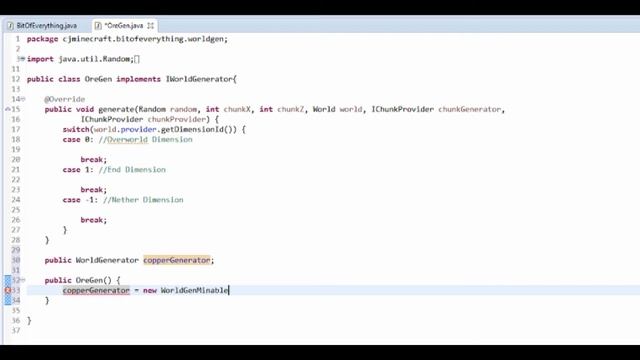
Task: Click the @Override annotation
Action: tap(65, 99)
